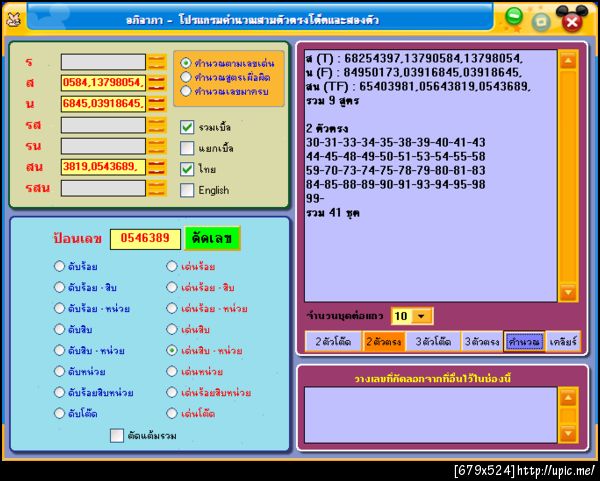Choose the ดับสิบ - หน่วย radio button
600x481 pixels.
pos(59,351)
